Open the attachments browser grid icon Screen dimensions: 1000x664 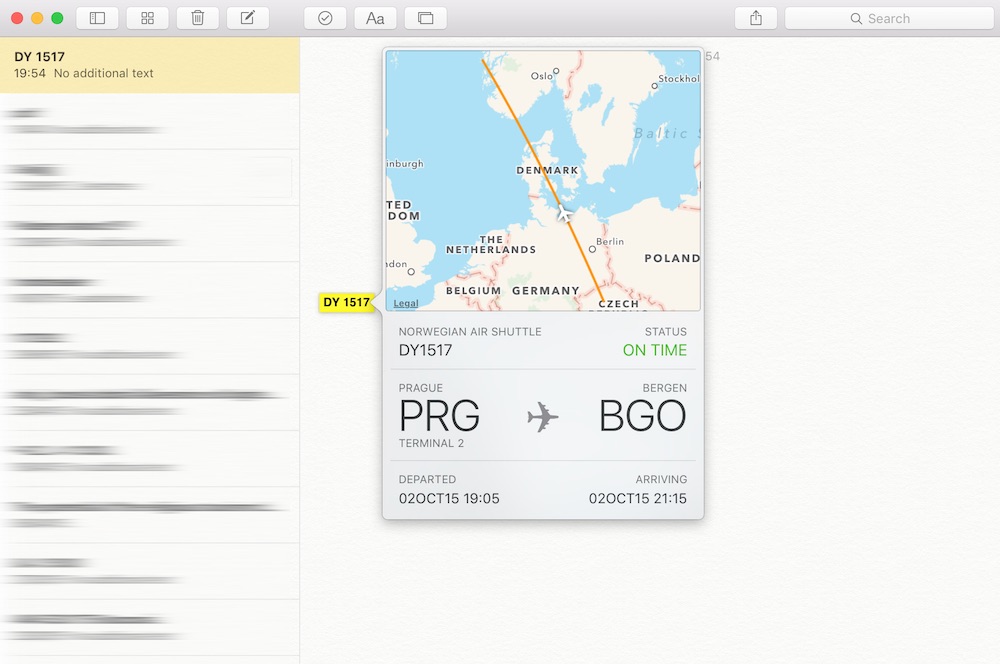click(x=147, y=18)
